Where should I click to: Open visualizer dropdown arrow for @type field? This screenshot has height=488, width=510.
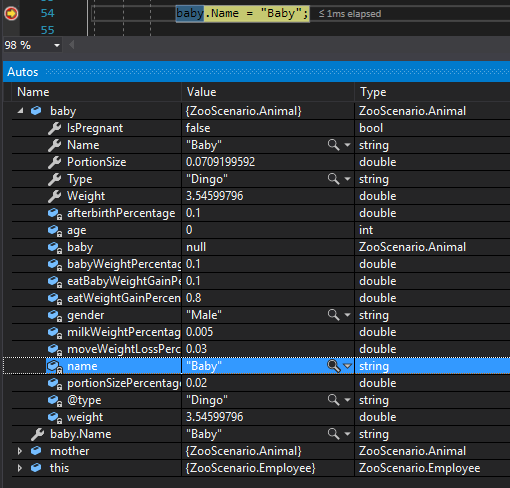(347, 400)
